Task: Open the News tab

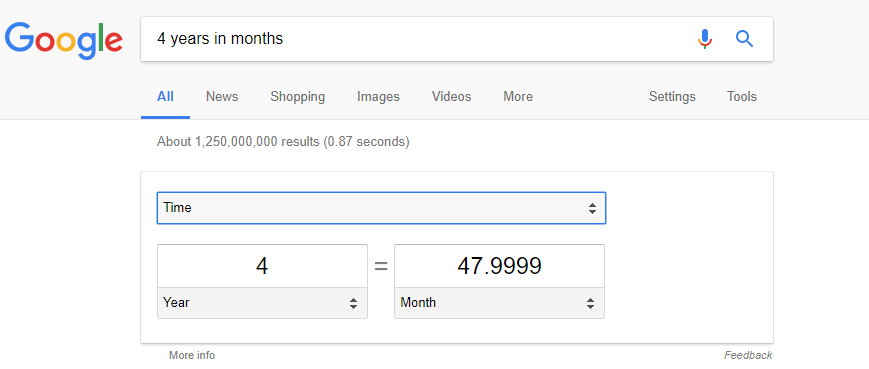Action: click(222, 97)
